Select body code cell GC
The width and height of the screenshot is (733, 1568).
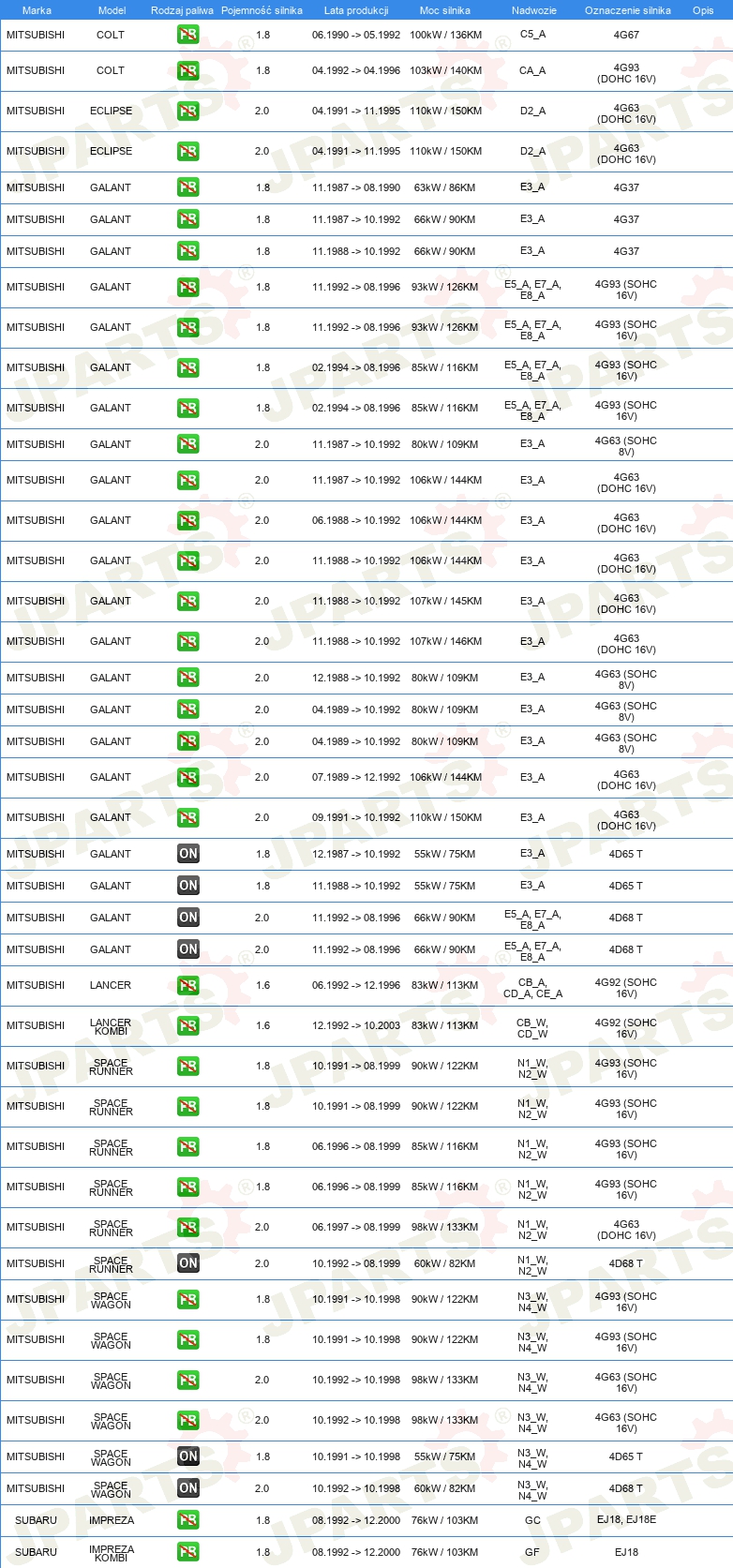(532, 1520)
